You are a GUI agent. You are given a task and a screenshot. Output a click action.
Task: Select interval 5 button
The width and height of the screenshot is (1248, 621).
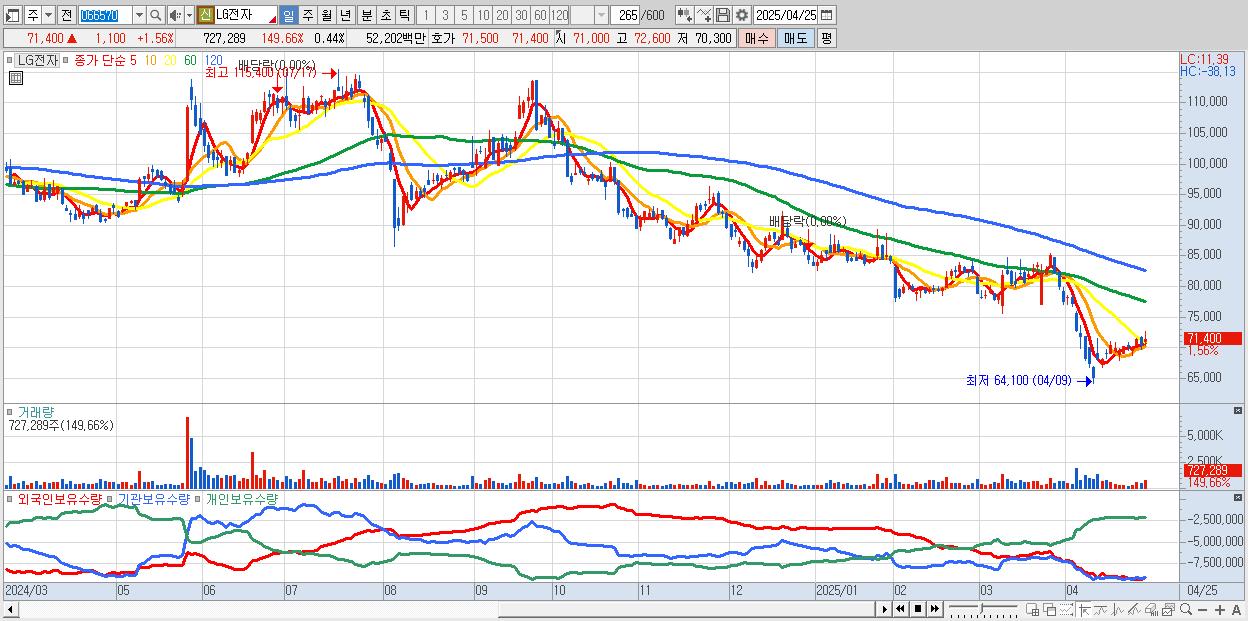pyautogui.click(x=464, y=15)
